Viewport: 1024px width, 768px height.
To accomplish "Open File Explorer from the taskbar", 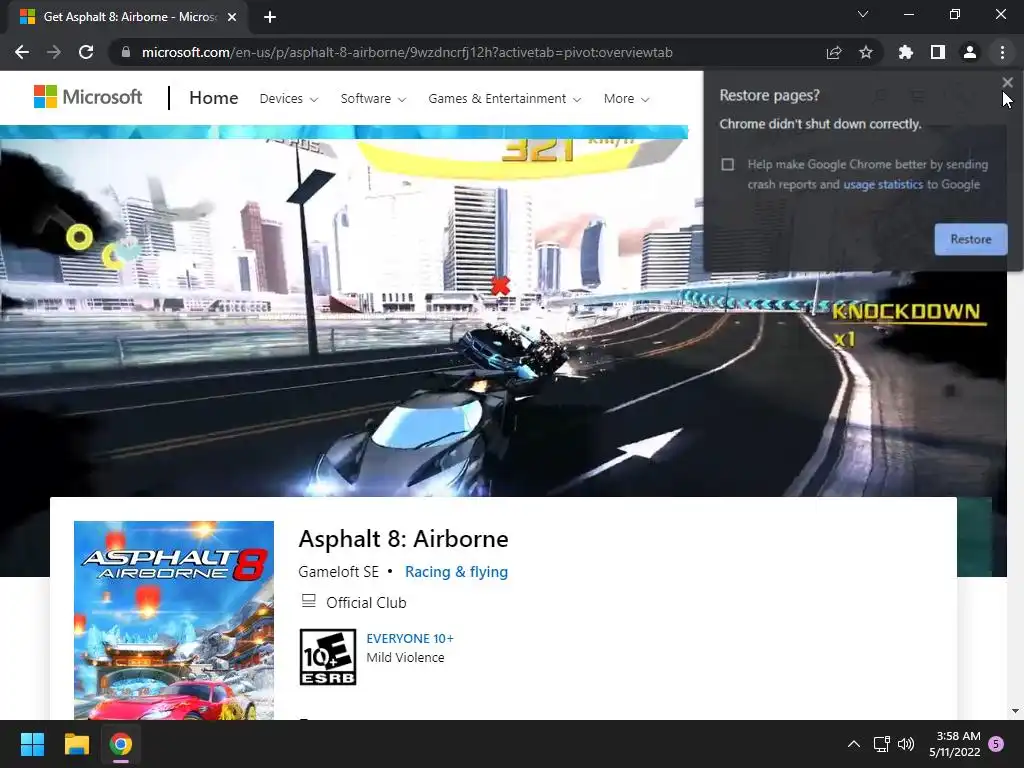I will [x=76, y=744].
